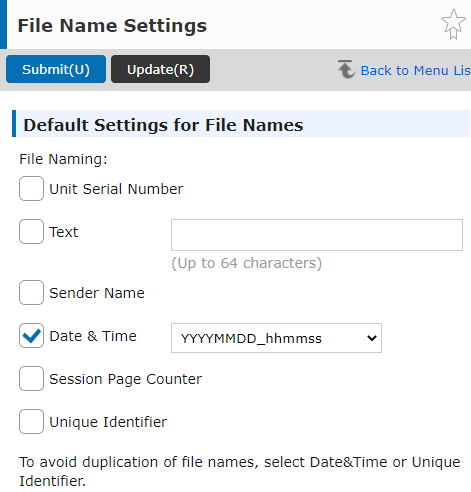Click the Back to Menu List arrow icon
This screenshot has height=492, width=471.
click(x=346, y=69)
